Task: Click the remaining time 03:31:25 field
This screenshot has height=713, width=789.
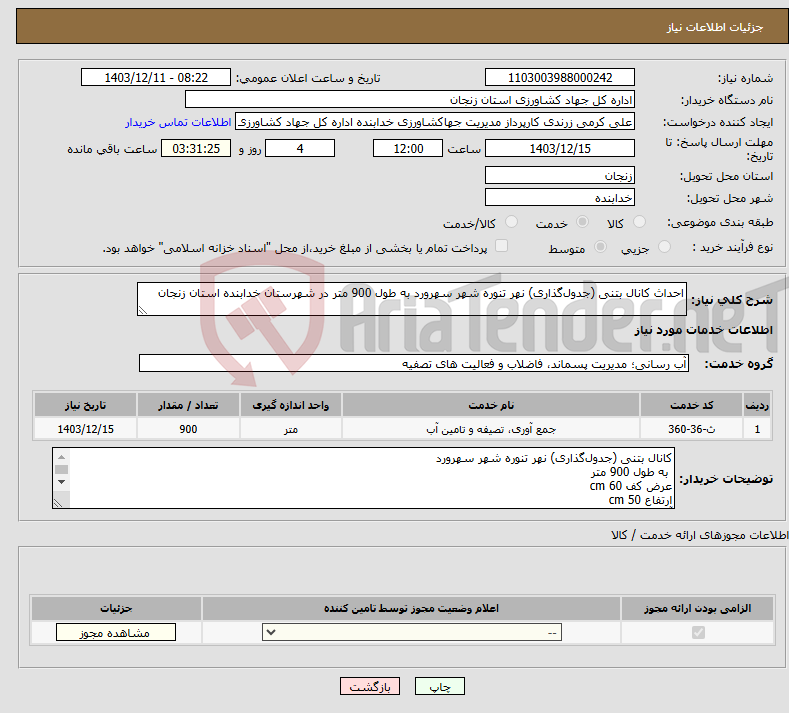Action: pyautogui.click(x=196, y=148)
